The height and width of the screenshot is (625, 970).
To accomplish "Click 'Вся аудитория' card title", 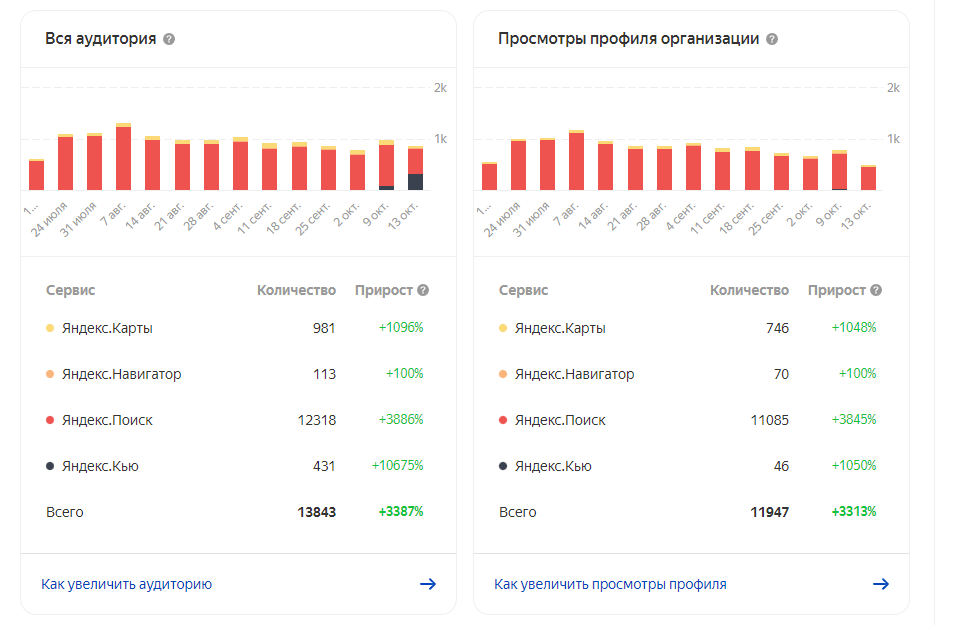I will [100, 38].
